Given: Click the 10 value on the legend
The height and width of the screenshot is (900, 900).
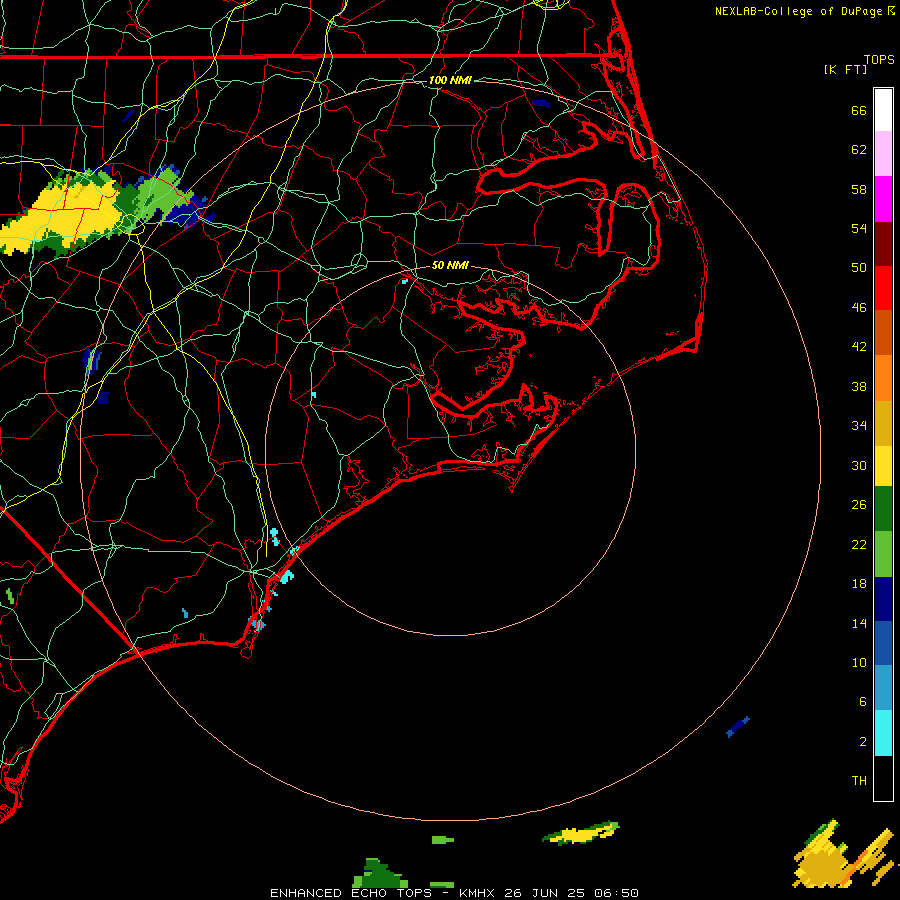Looking at the screenshot, I should tap(859, 663).
